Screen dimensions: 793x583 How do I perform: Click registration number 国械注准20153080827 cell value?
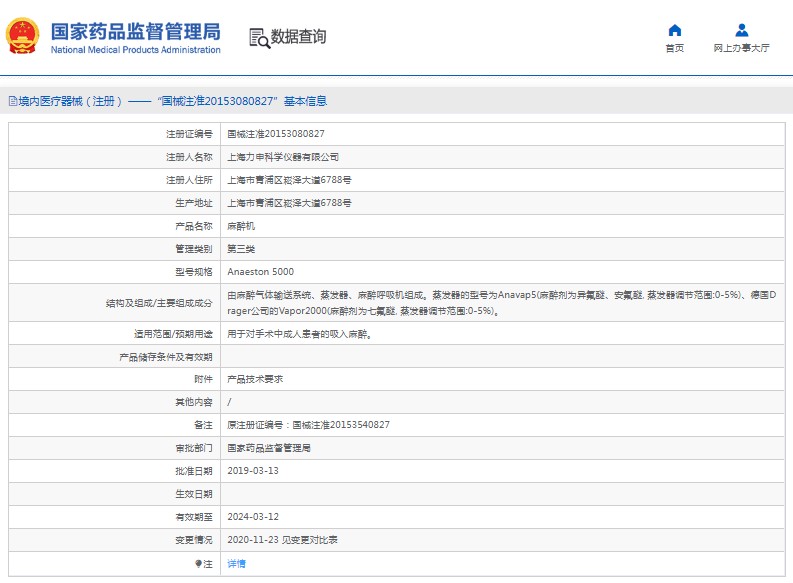point(275,134)
